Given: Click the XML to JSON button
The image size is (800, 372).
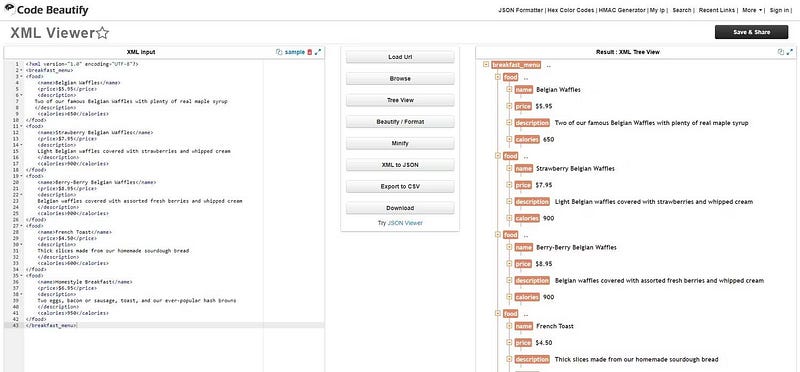Looking at the screenshot, I should tap(400, 165).
